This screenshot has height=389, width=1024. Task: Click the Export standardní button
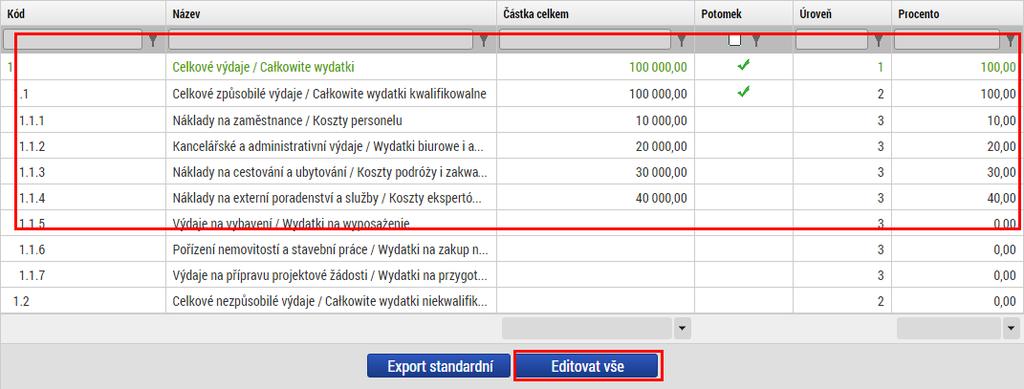click(x=439, y=366)
